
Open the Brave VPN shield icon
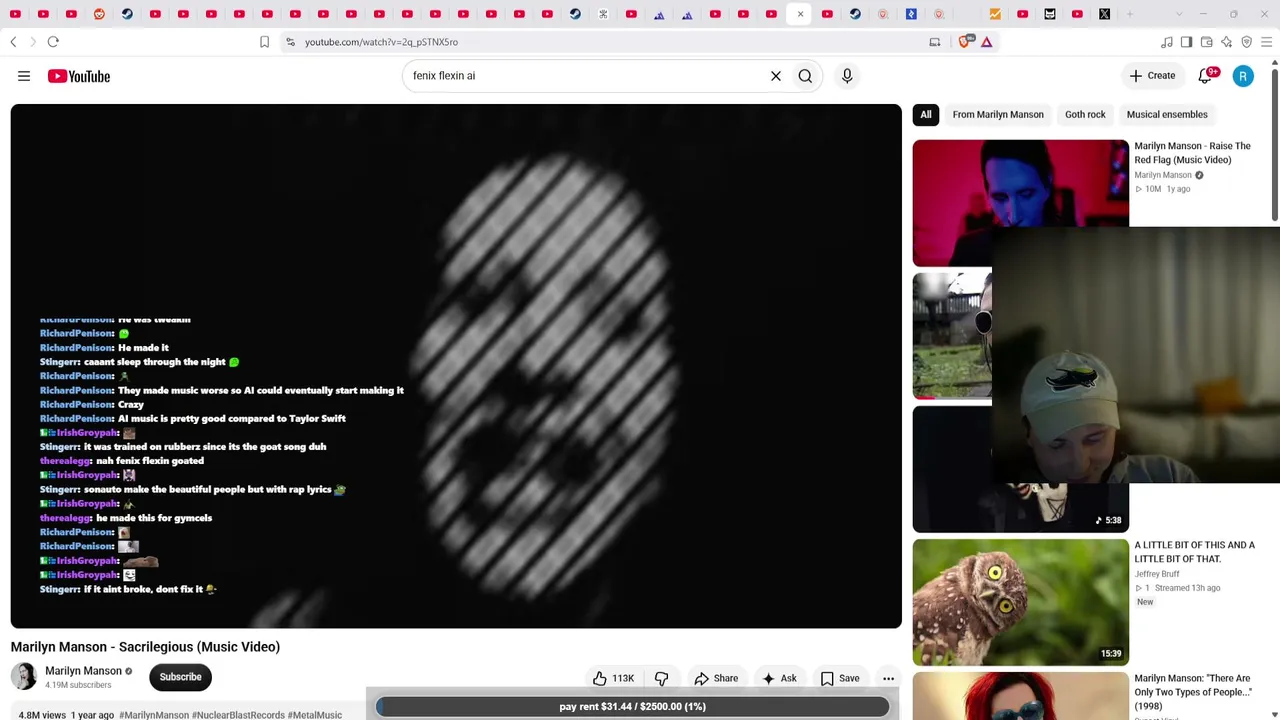coord(1246,42)
